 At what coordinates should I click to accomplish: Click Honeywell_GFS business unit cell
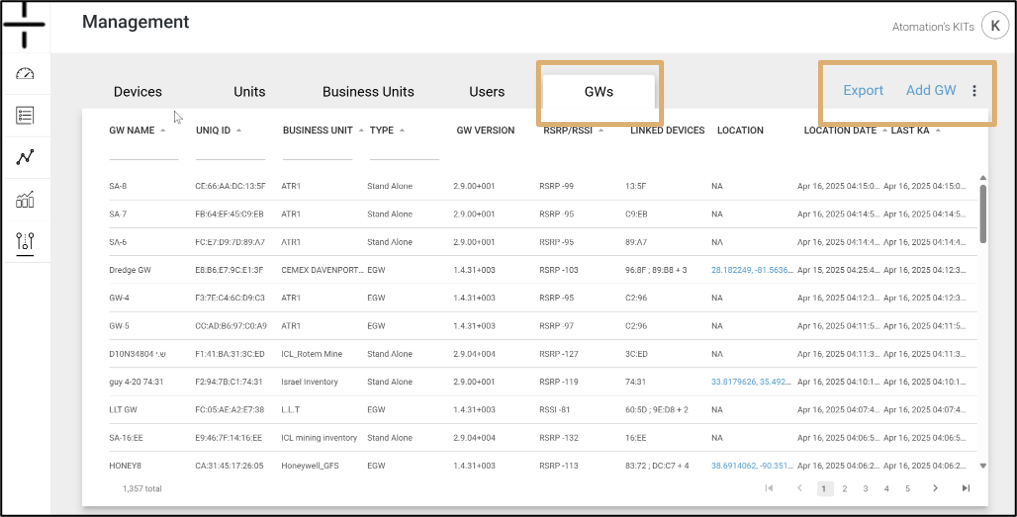click(x=310, y=466)
